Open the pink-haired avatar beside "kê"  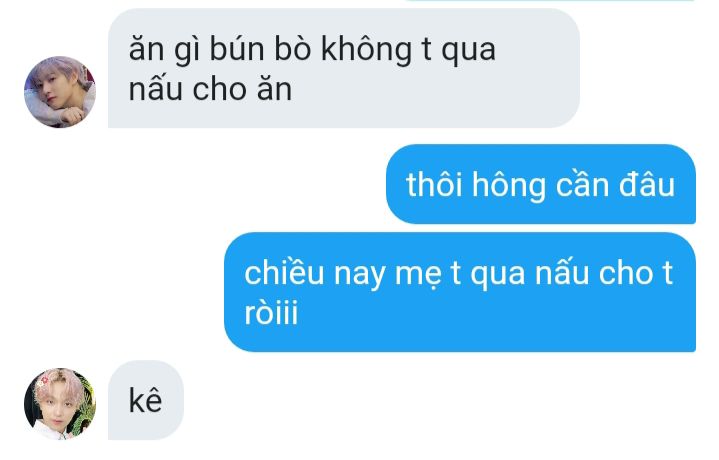pos(60,404)
